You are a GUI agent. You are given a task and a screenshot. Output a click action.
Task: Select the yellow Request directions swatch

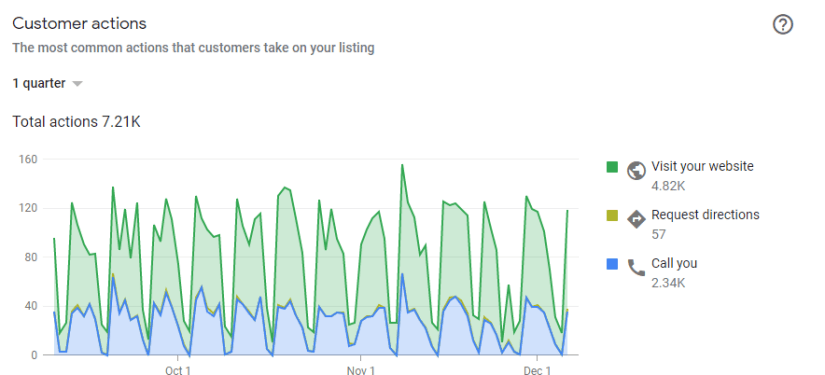612,215
